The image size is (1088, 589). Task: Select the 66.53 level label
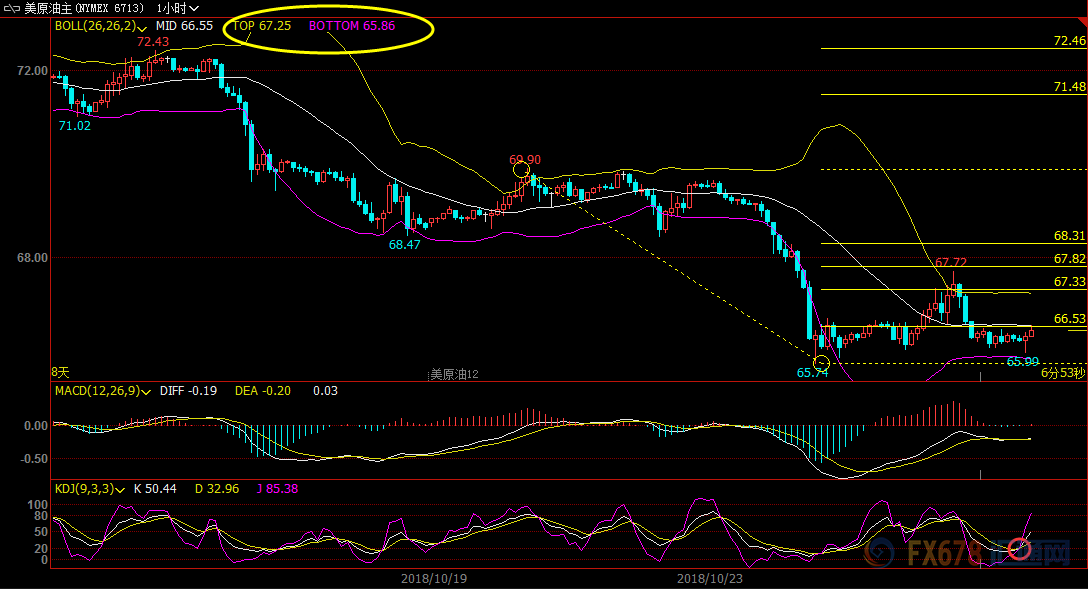tap(1069, 319)
